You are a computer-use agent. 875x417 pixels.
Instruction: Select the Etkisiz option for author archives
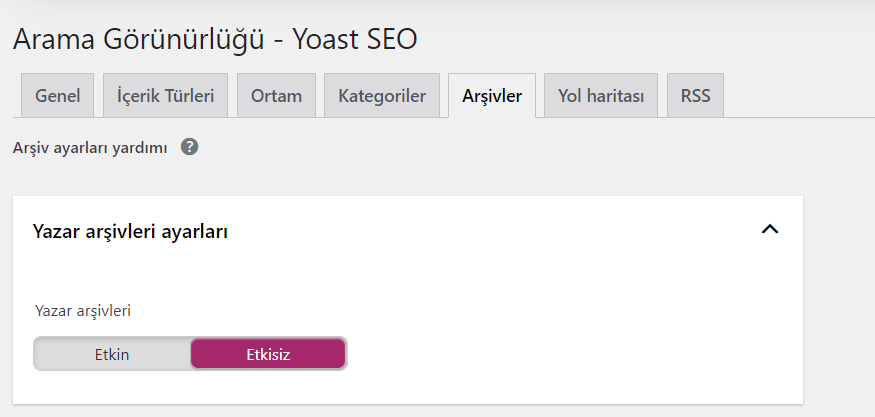(x=268, y=354)
